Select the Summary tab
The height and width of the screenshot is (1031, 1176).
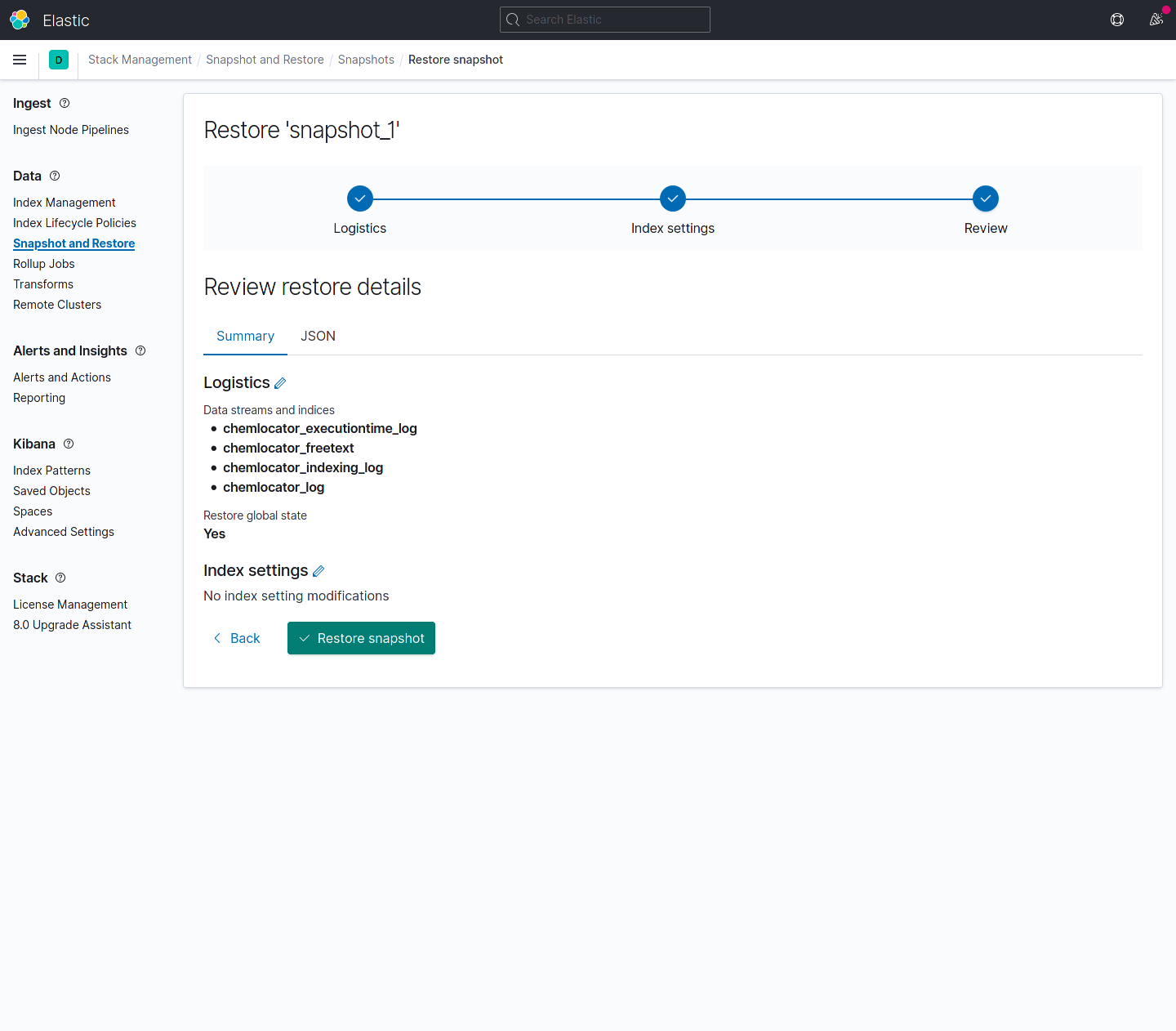coord(245,336)
